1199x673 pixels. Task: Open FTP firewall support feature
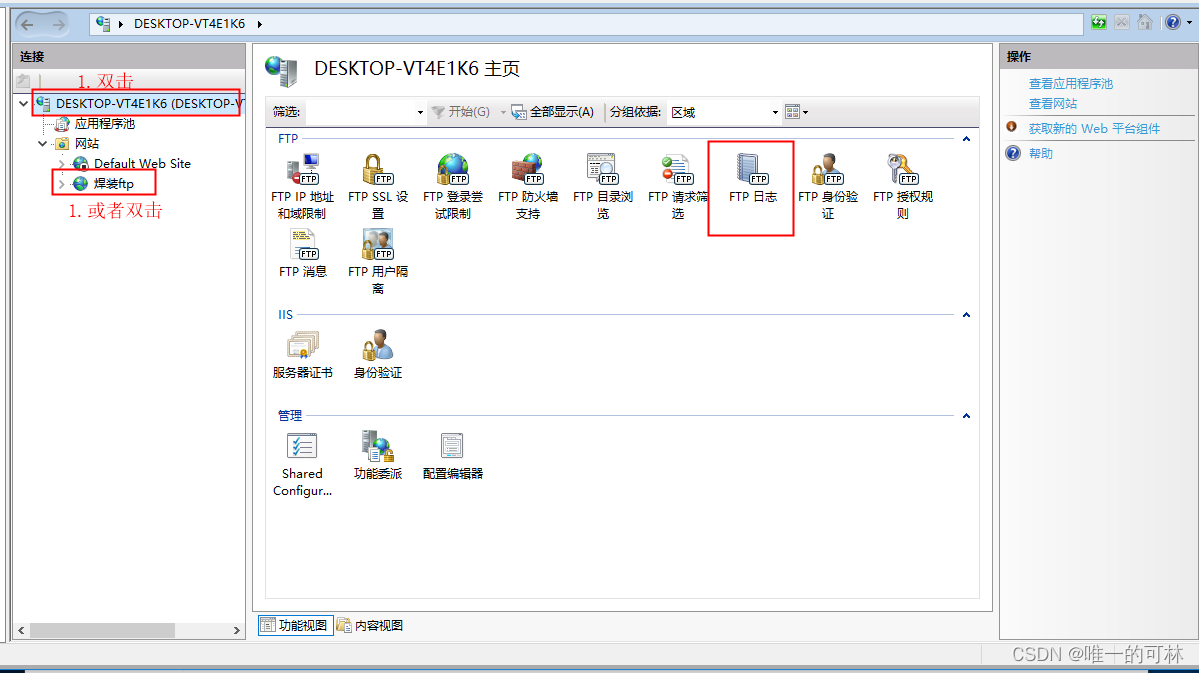tap(528, 186)
